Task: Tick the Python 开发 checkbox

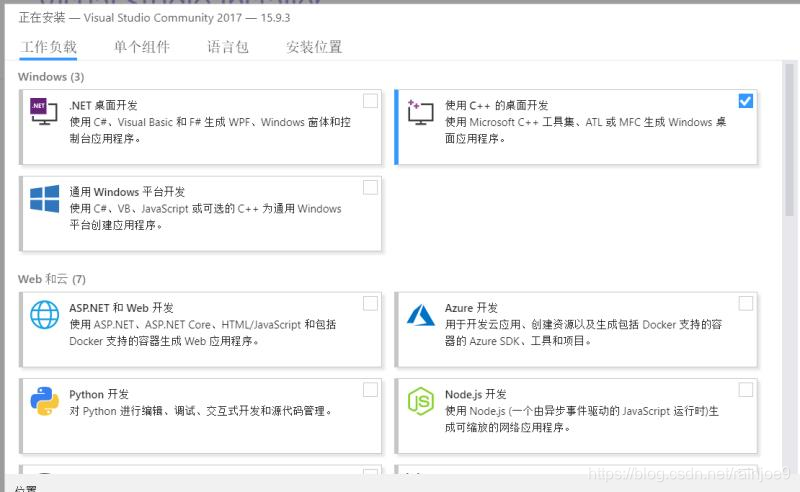Action: tap(370, 389)
